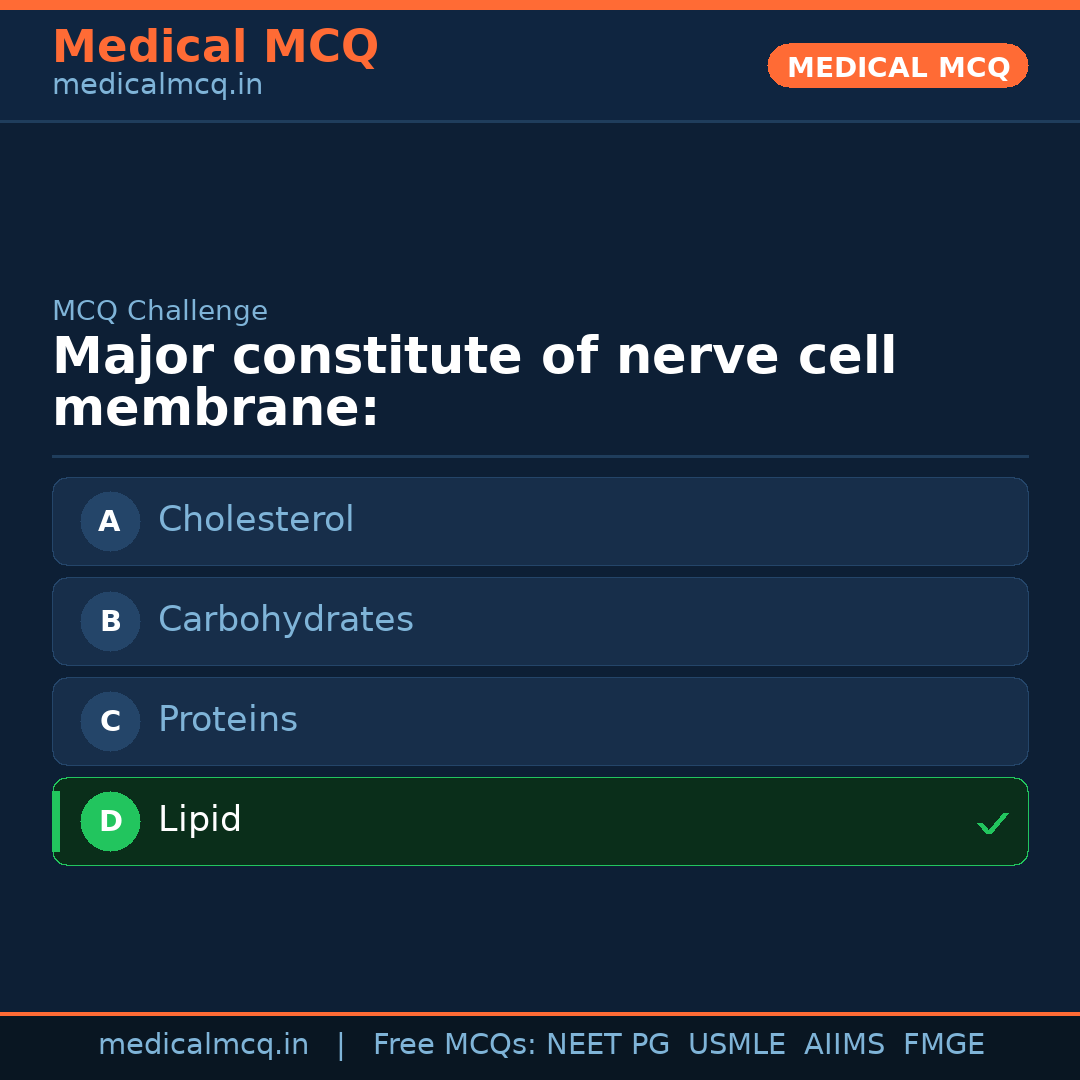The height and width of the screenshot is (1080, 1080).
Task: Visit the medicalmcq.in link under the logo
Action: tap(156, 84)
